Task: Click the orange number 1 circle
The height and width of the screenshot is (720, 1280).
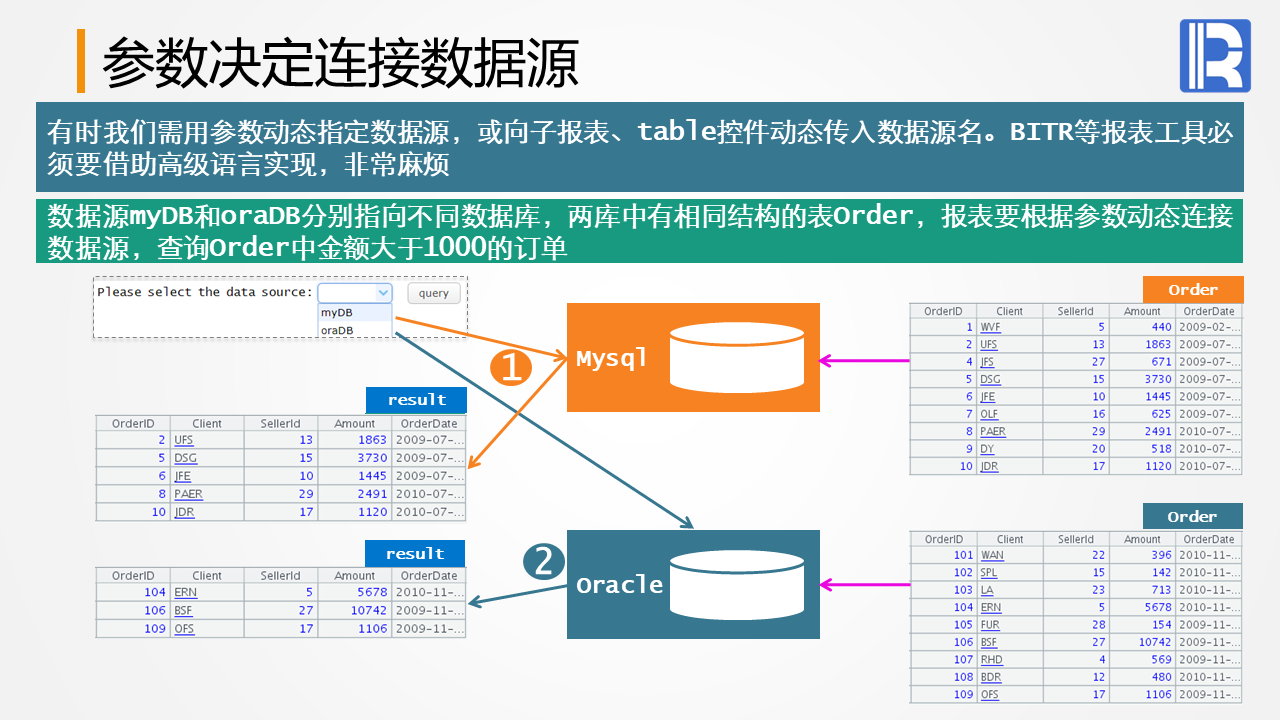Action: tap(510, 367)
